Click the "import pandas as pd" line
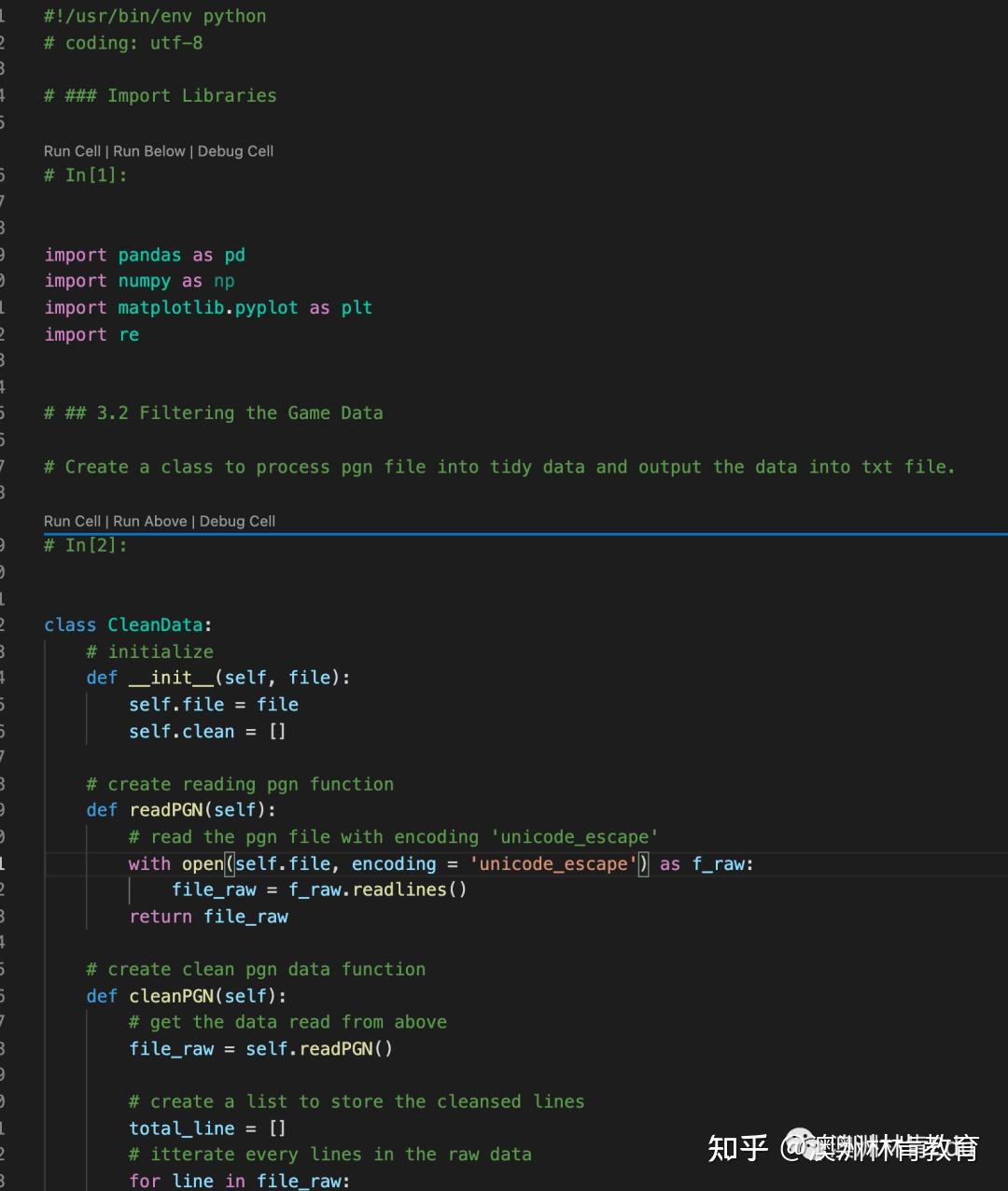This screenshot has width=1008, height=1191. coord(145,255)
